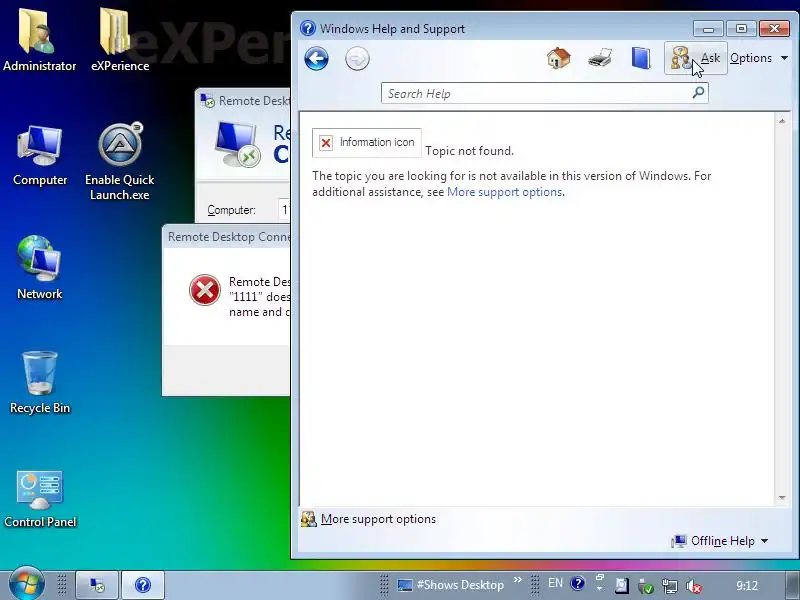This screenshot has height=600, width=800.
Task: Click the Remote Desktop Connection title bar
Action: pyautogui.click(x=242, y=101)
